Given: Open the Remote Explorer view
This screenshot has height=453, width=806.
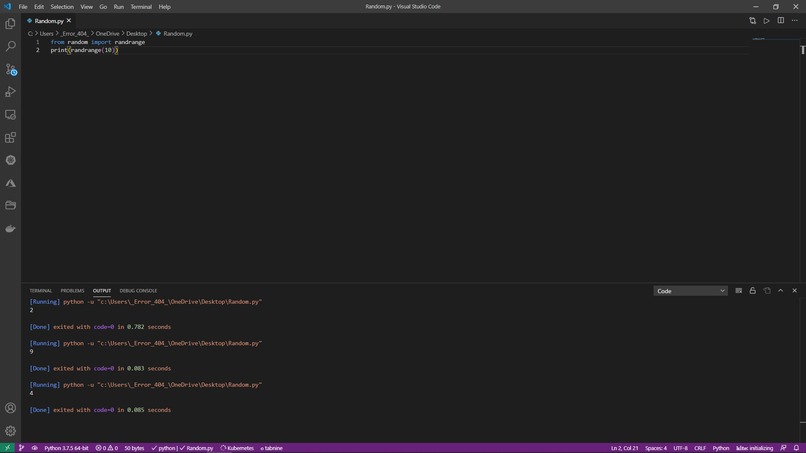Looking at the screenshot, I should pyautogui.click(x=10, y=115).
